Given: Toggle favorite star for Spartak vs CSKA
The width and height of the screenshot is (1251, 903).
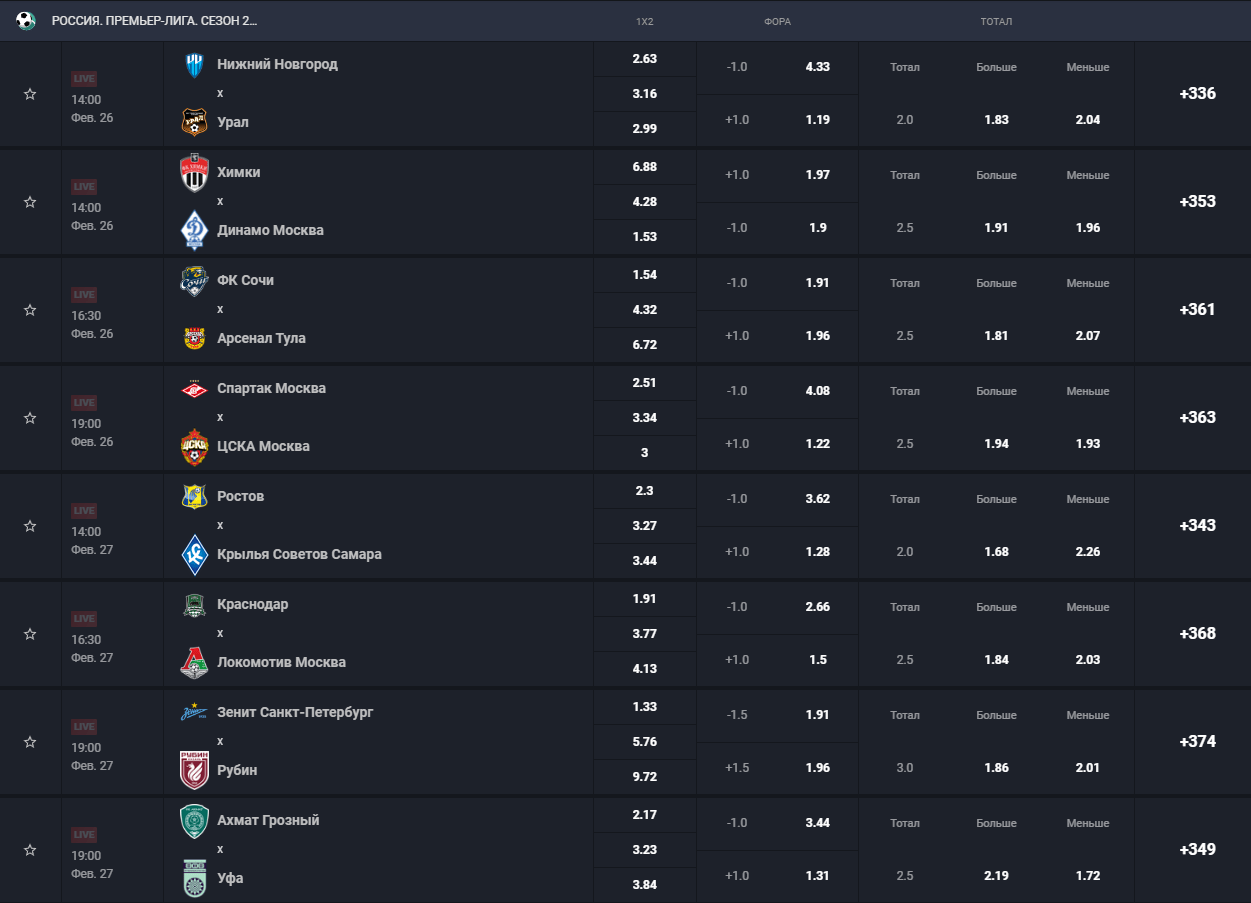Looking at the screenshot, I should pos(30,418).
